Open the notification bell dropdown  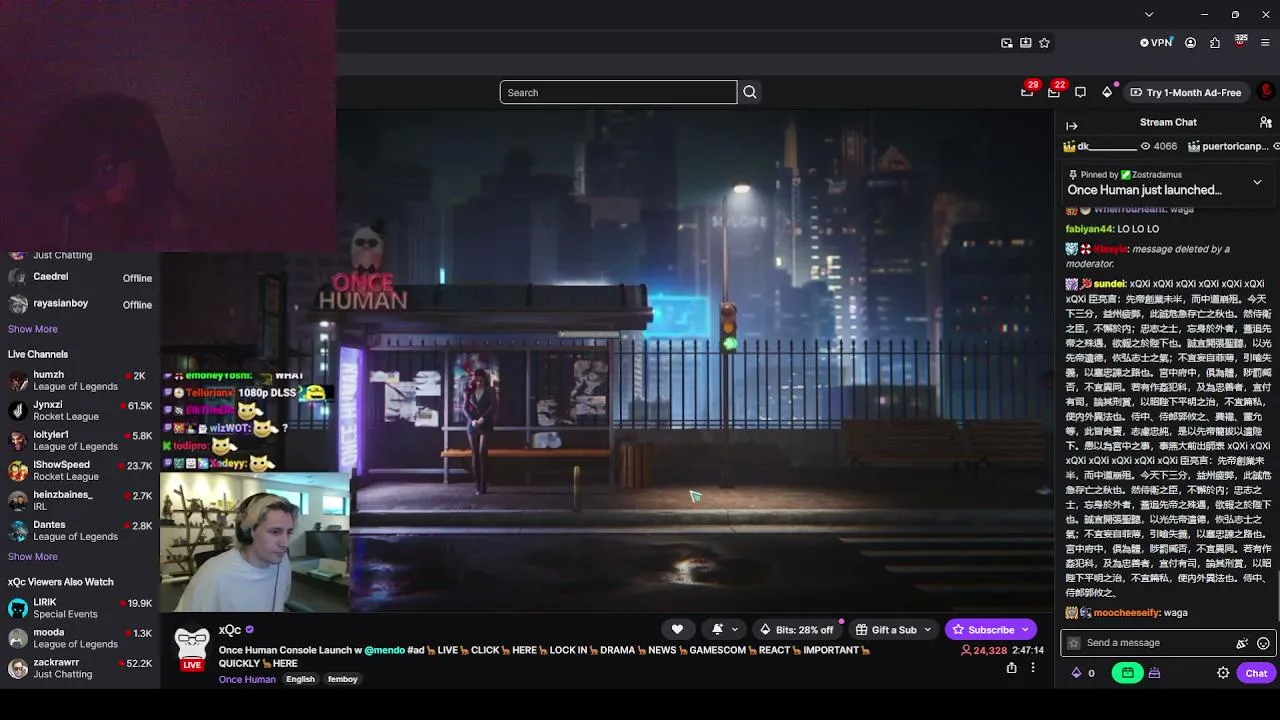724,629
